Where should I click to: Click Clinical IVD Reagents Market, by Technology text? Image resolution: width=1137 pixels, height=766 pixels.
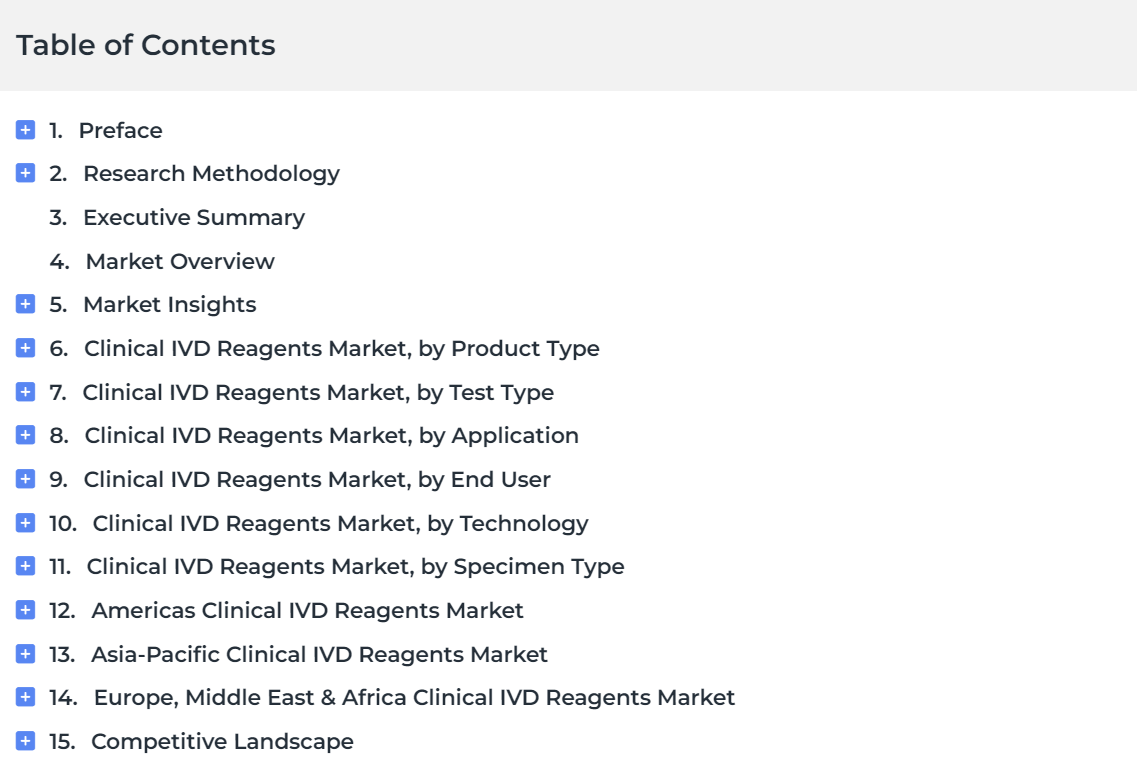pyautogui.click(x=340, y=524)
